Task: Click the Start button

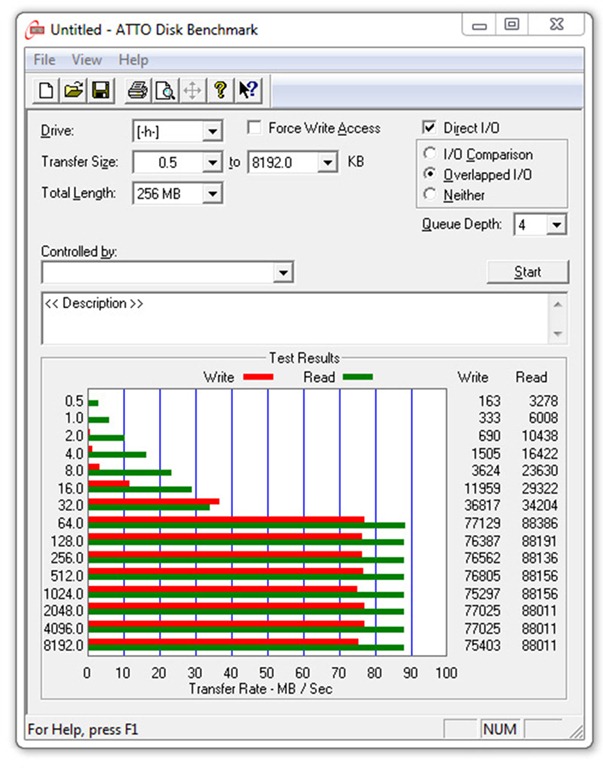Action: (x=528, y=272)
